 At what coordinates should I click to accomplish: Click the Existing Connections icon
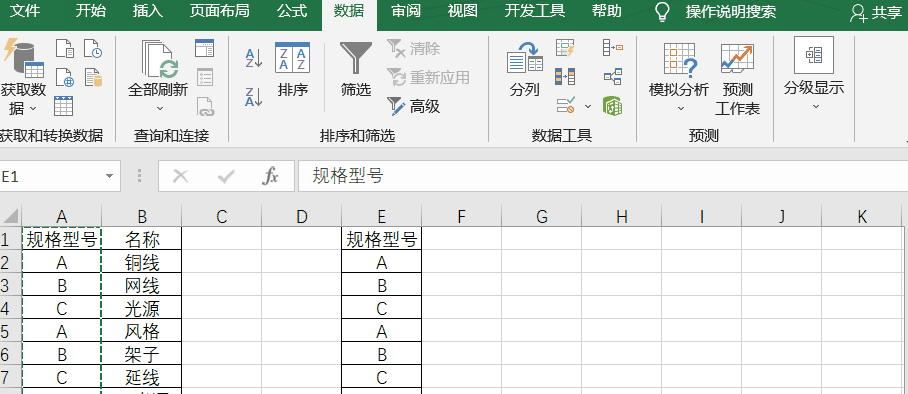93,77
